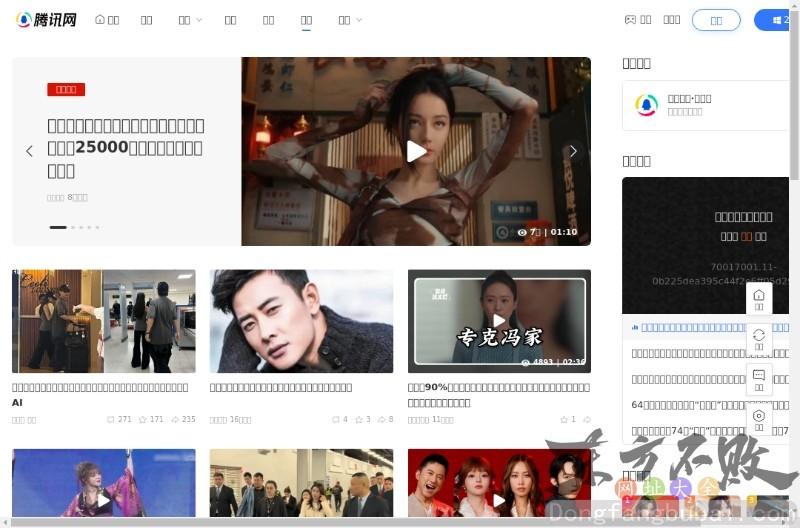Click the outlined blue login button in header
The width and height of the screenshot is (800, 528).
716,20
